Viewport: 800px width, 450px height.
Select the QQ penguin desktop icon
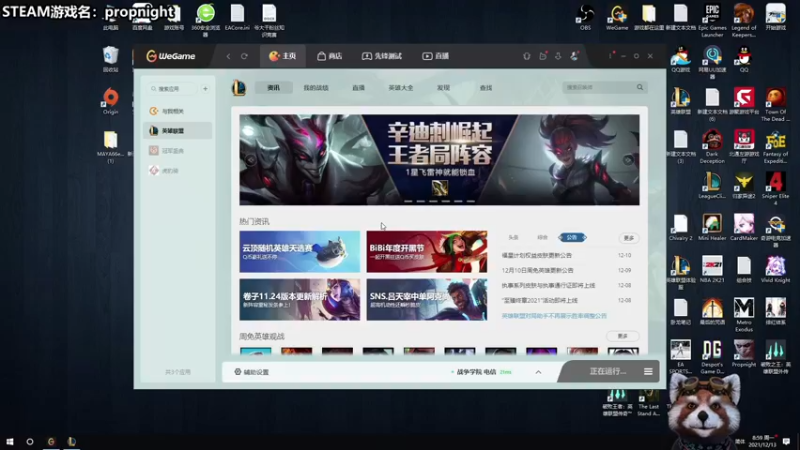coord(744,59)
